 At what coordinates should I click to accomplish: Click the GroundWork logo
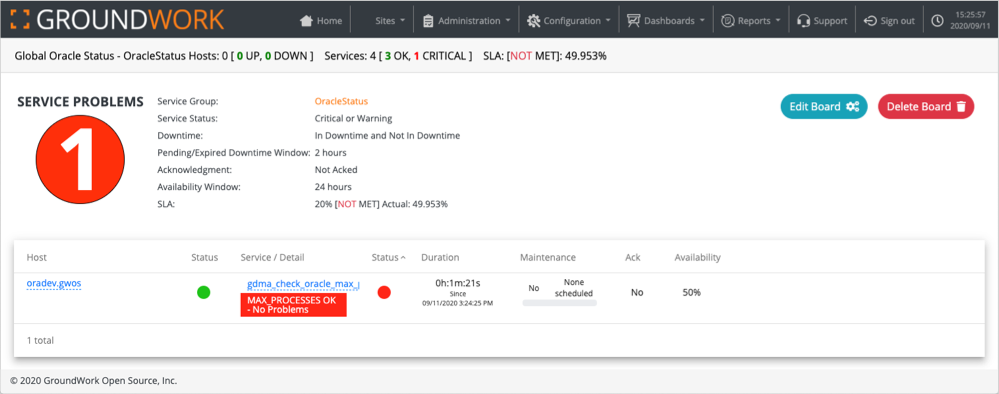click(118, 20)
